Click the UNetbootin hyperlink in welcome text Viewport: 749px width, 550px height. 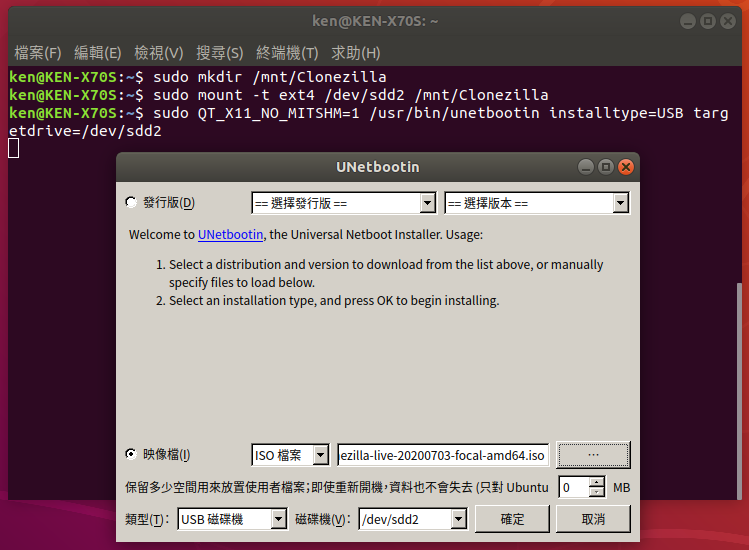tap(230, 235)
